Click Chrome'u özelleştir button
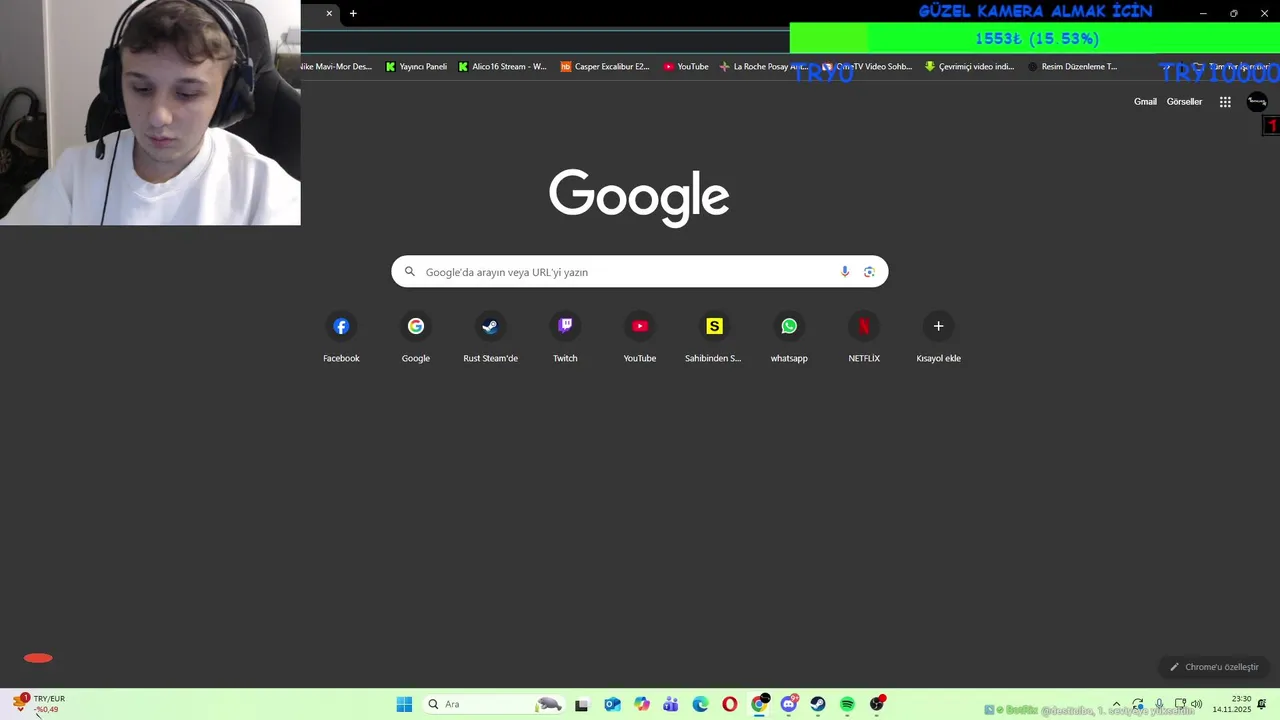 point(1214,667)
